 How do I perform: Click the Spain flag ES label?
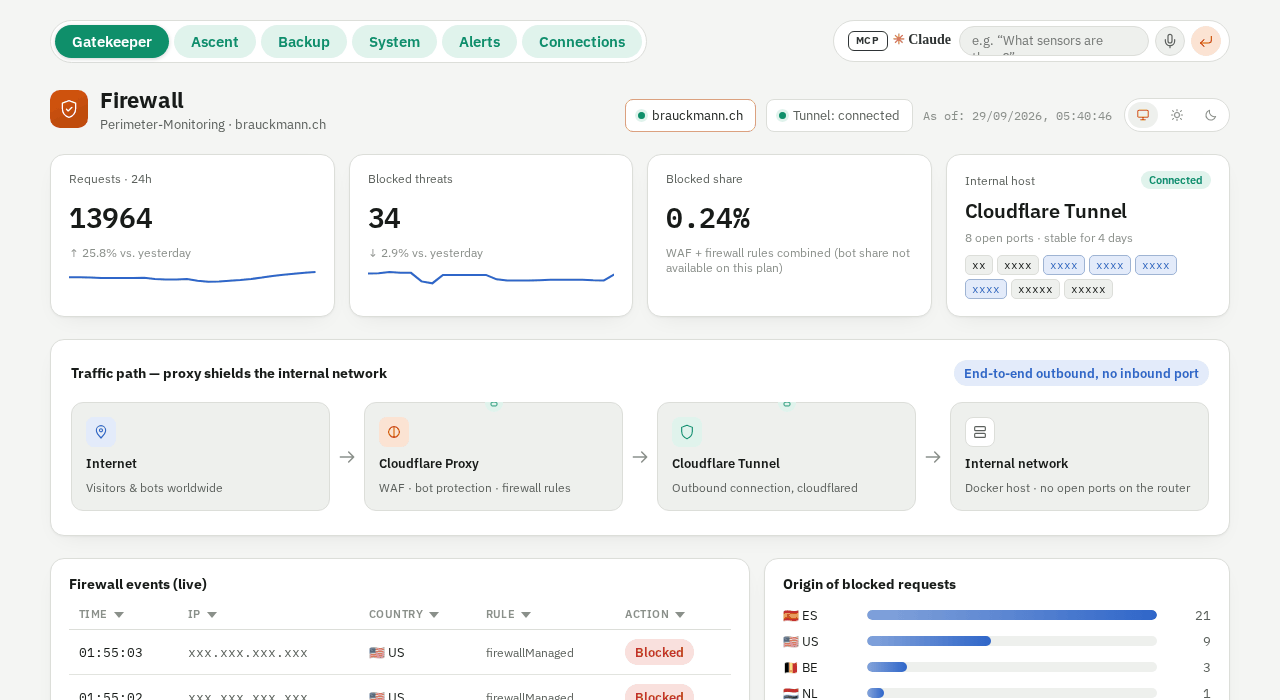(800, 616)
